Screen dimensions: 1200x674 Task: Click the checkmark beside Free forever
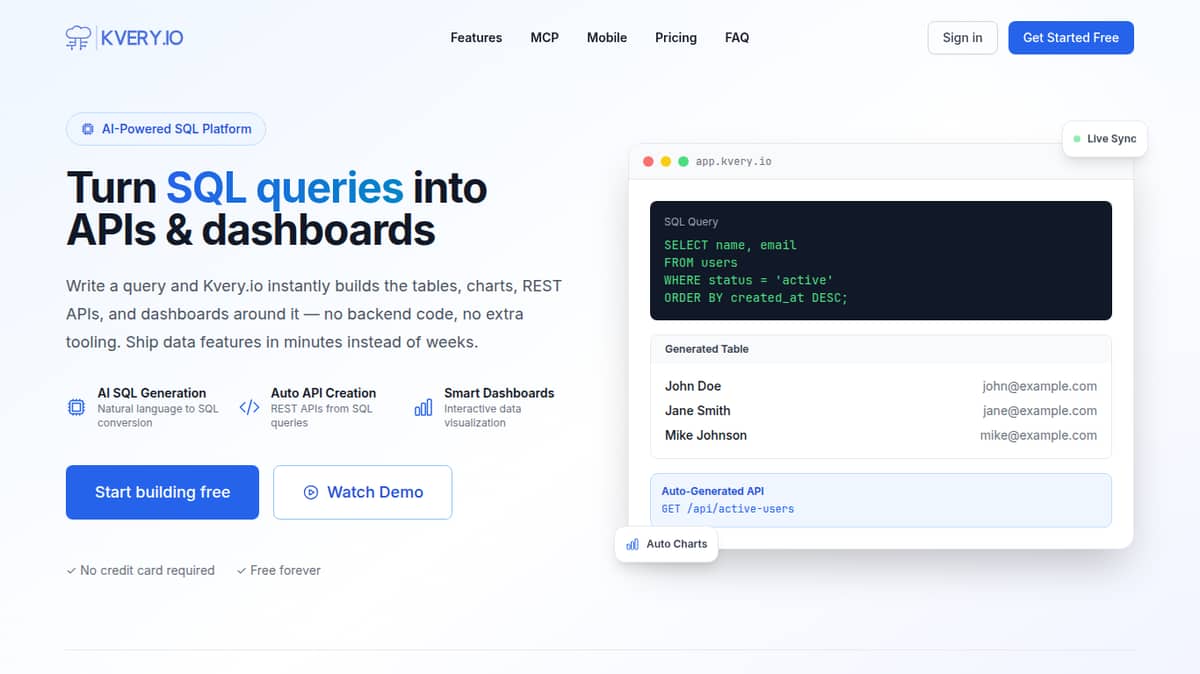[241, 571]
